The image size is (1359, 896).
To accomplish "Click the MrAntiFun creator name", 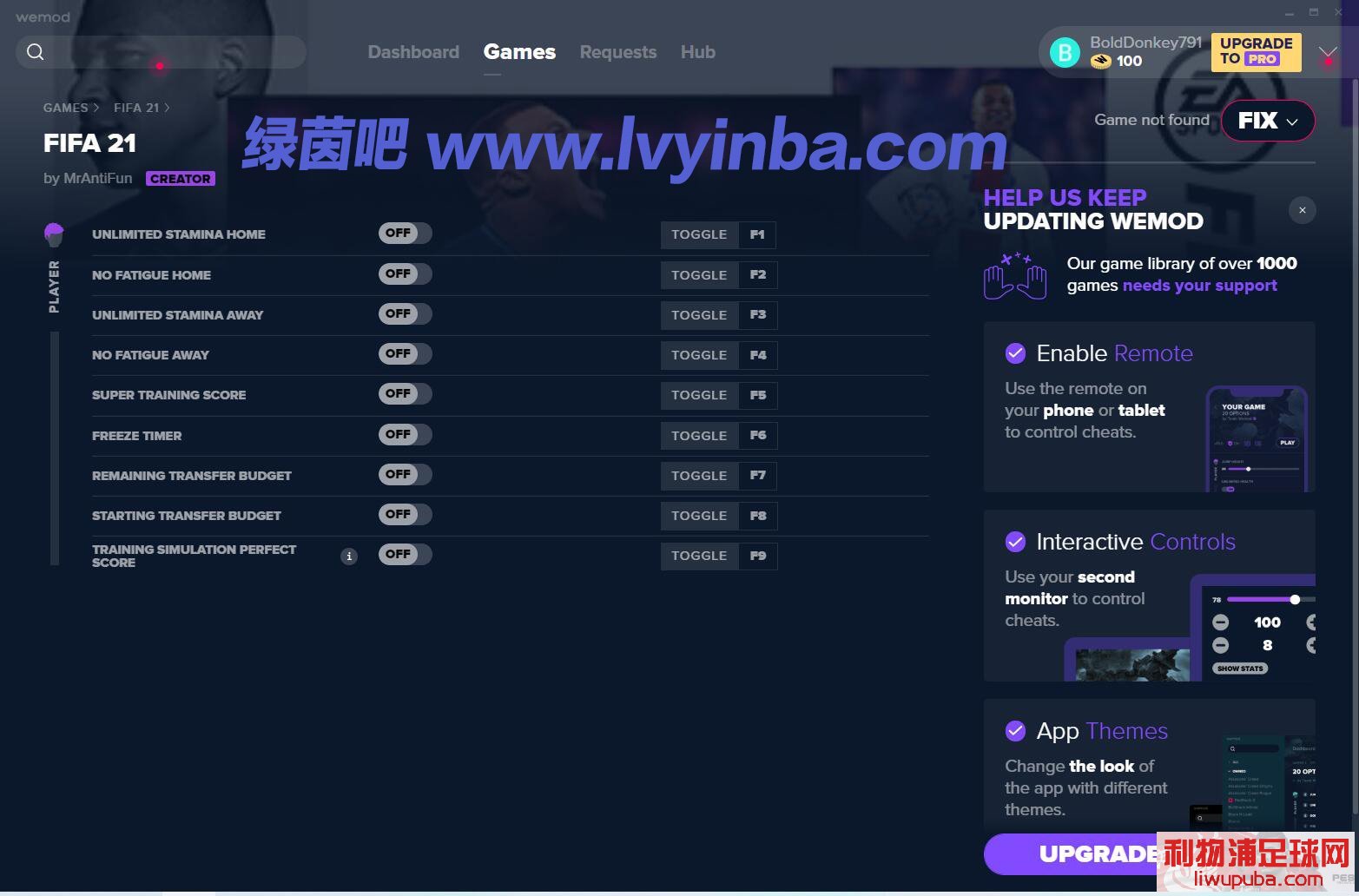I will (x=98, y=178).
